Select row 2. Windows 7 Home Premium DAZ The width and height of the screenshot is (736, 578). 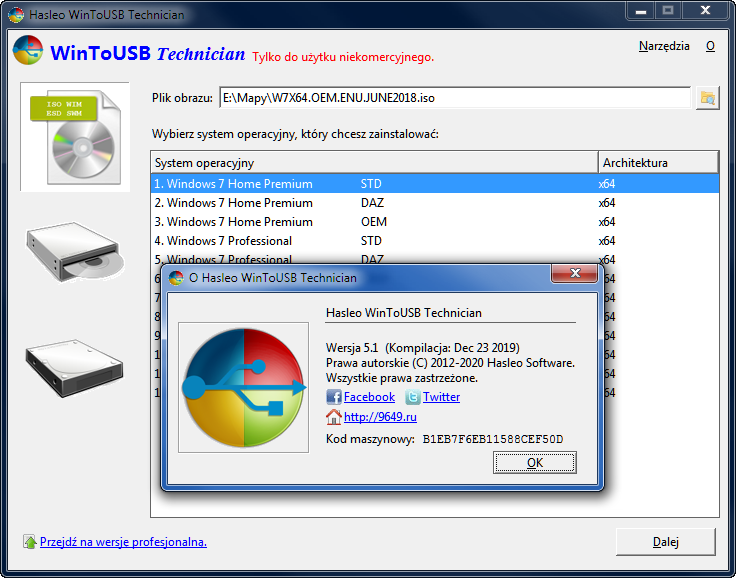[435, 203]
